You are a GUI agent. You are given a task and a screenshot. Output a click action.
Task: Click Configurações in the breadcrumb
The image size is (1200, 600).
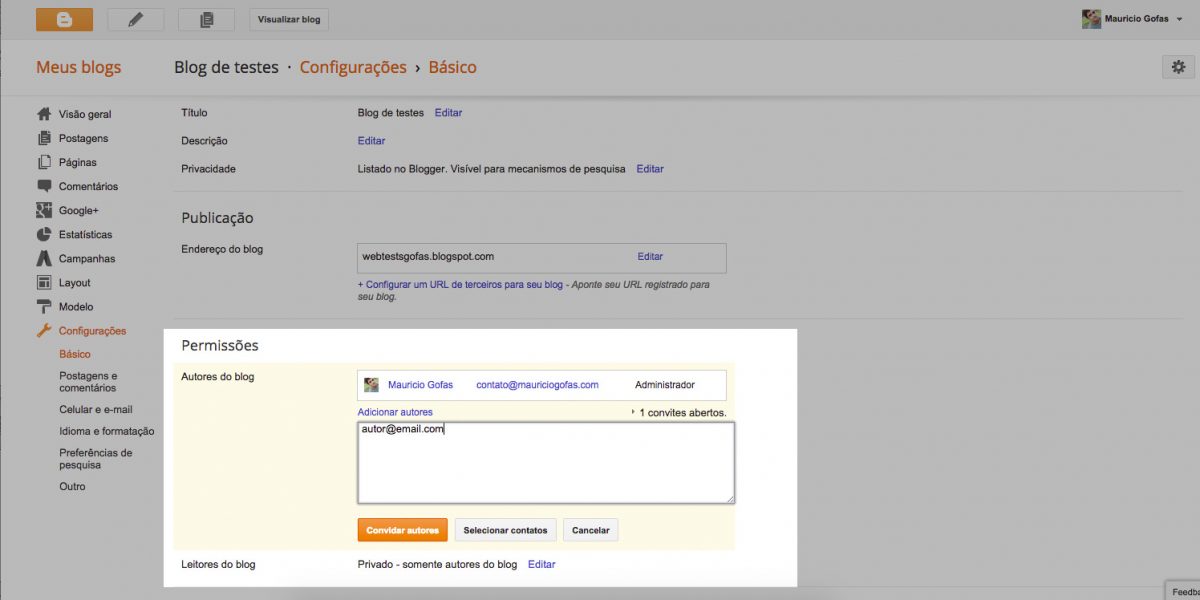click(x=353, y=67)
